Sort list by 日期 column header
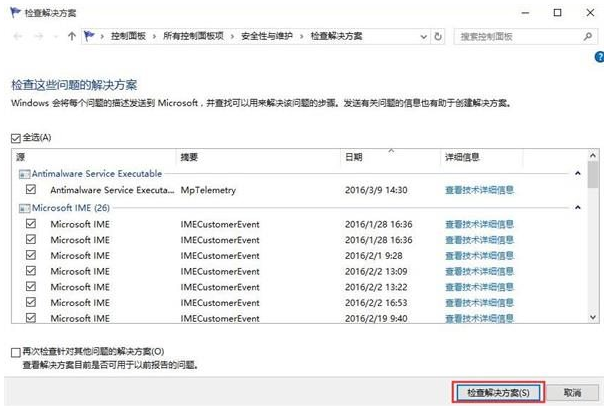The image size is (609, 406). click(x=391, y=157)
